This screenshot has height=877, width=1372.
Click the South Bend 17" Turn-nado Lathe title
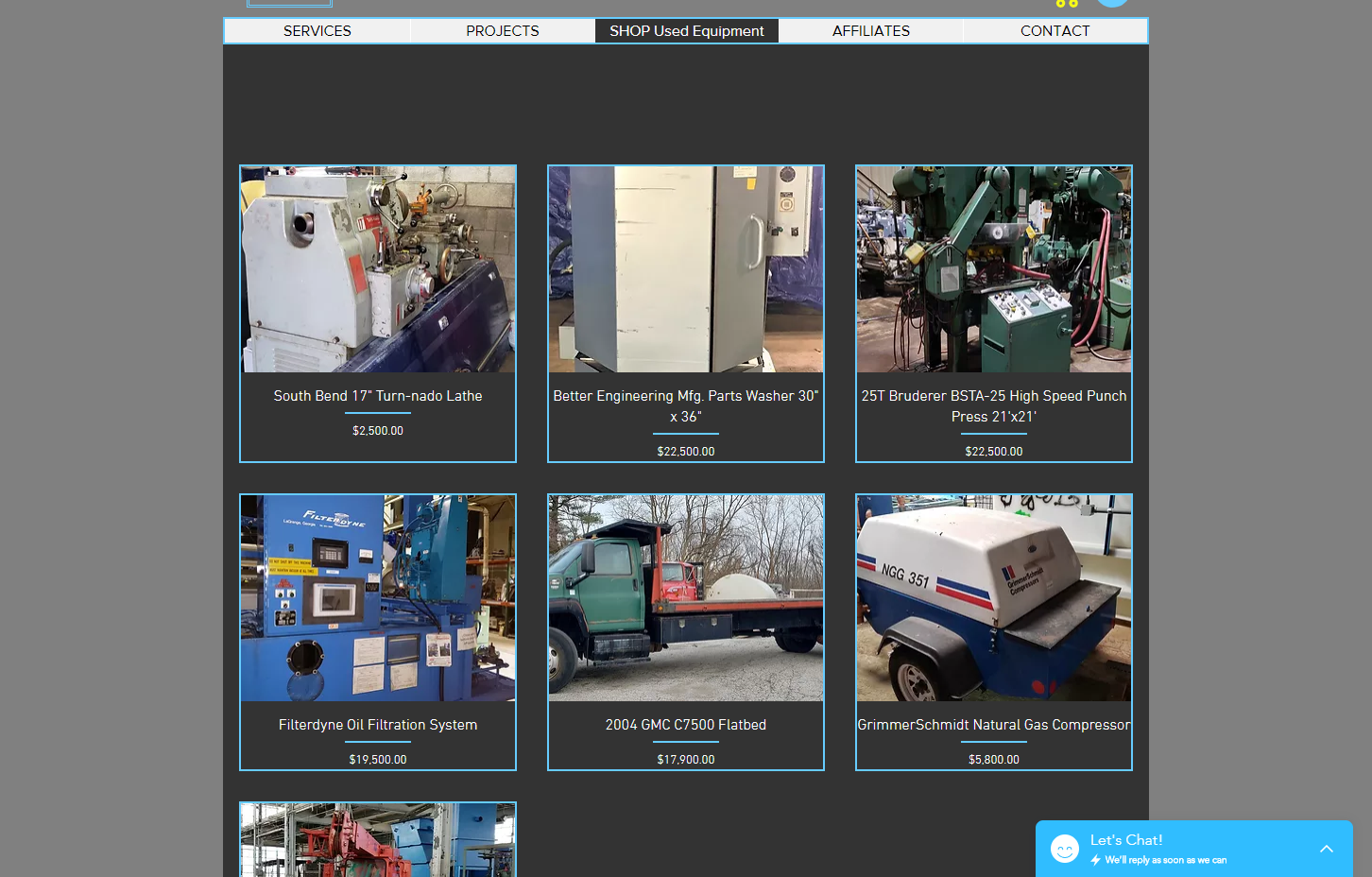coord(378,396)
